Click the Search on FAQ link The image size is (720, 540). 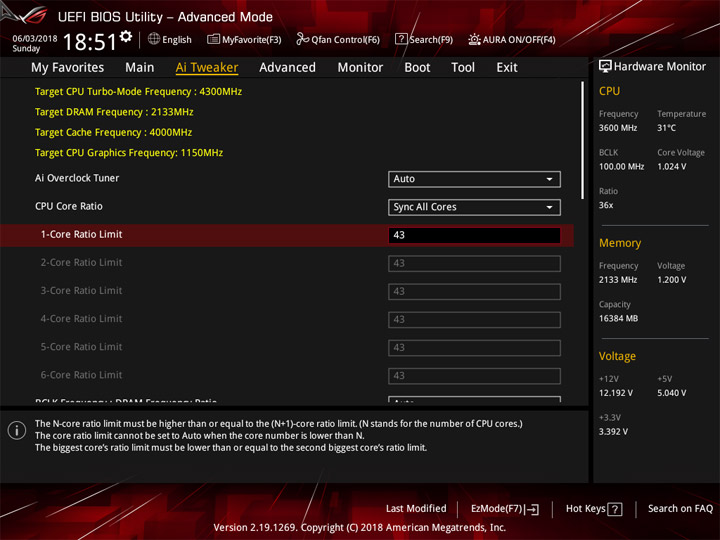pyautogui.click(x=680, y=508)
